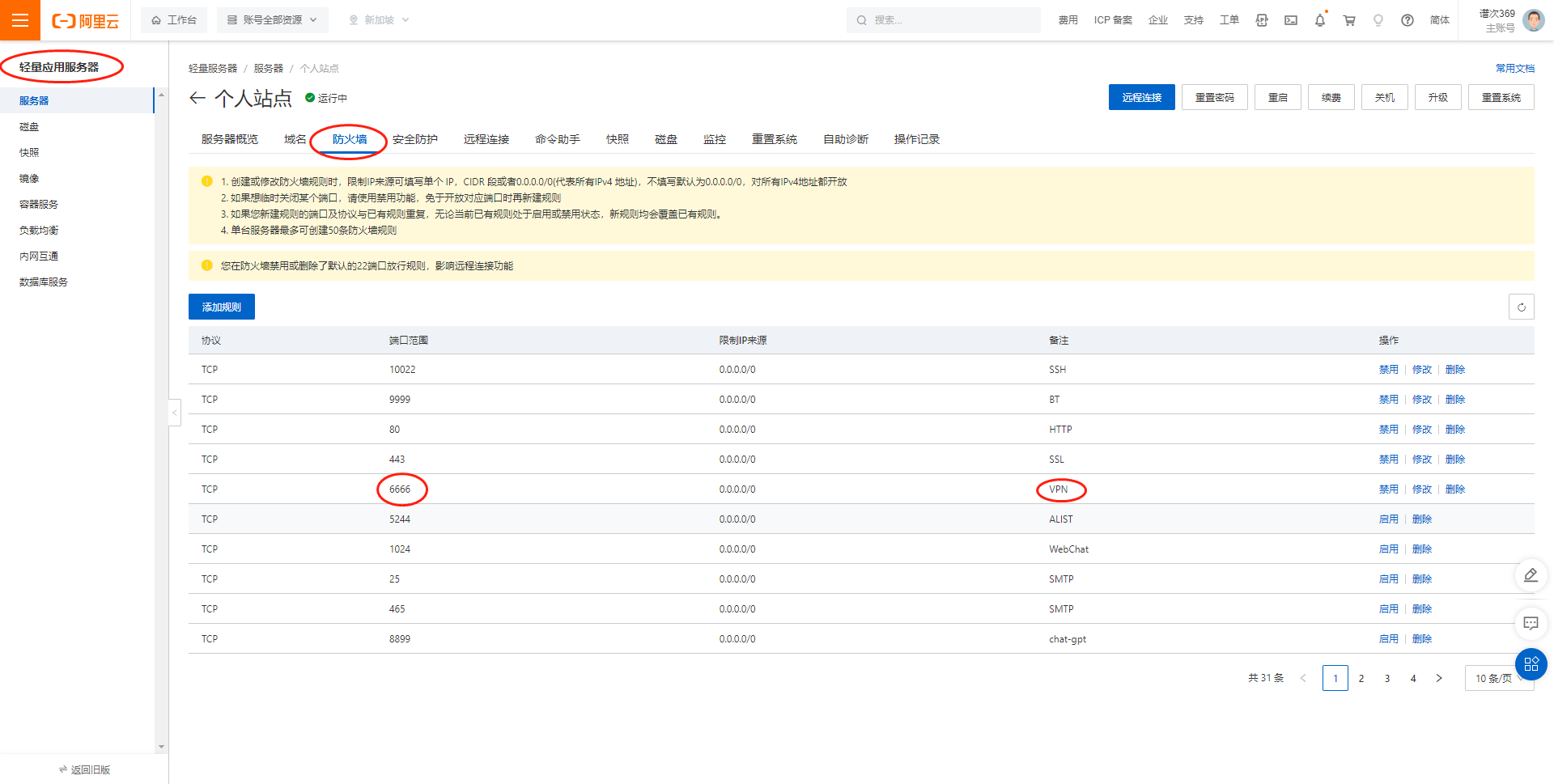Disable the SSH 10022 rule
The width and height of the screenshot is (1554, 784).
point(1389,369)
